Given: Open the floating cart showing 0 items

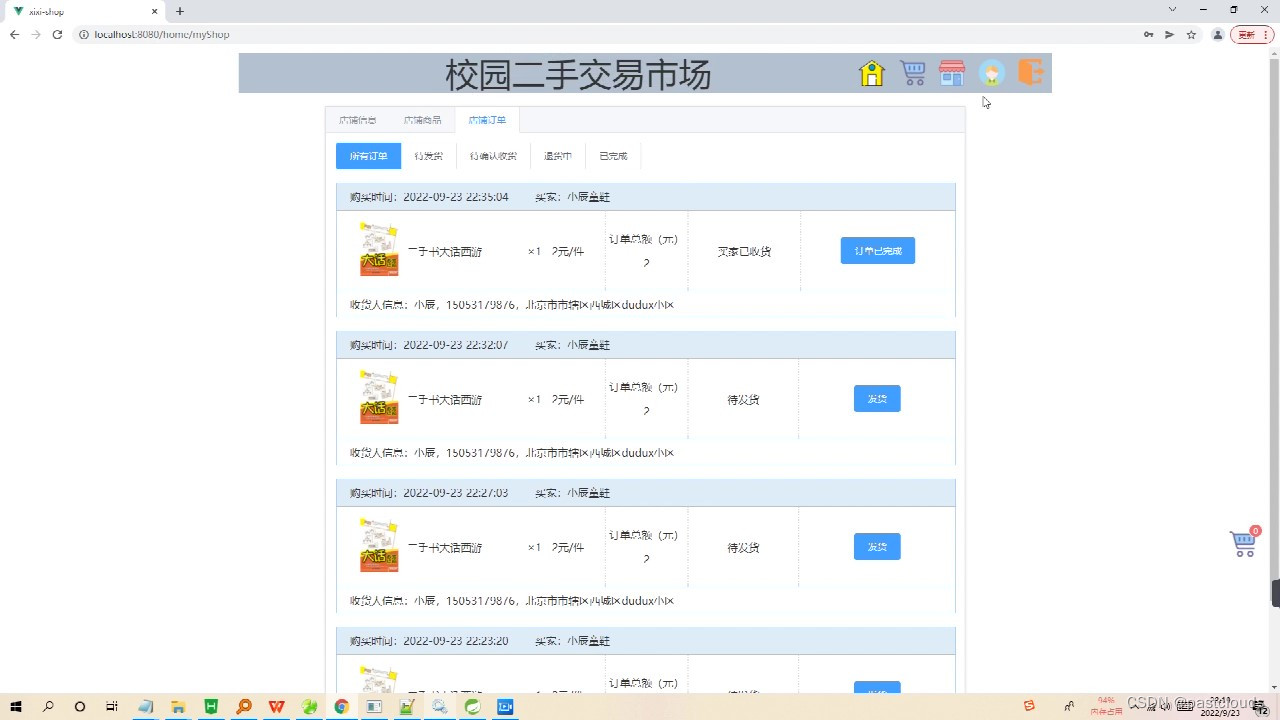Looking at the screenshot, I should (1242, 543).
